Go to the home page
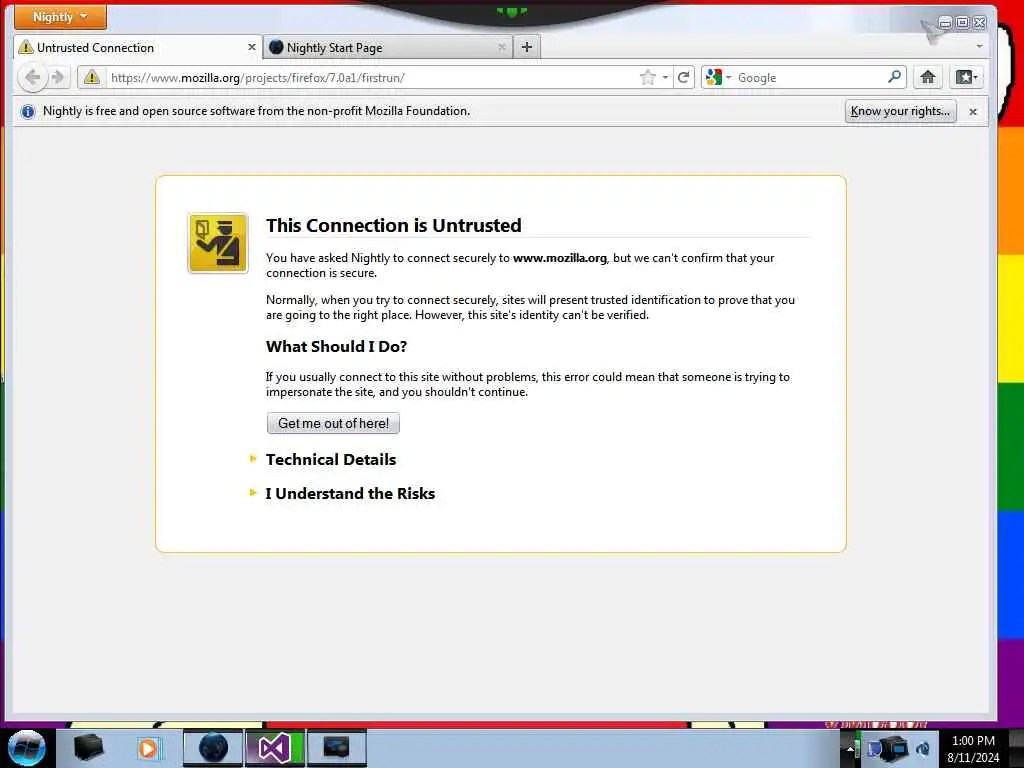1024x768 pixels. click(927, 78)
